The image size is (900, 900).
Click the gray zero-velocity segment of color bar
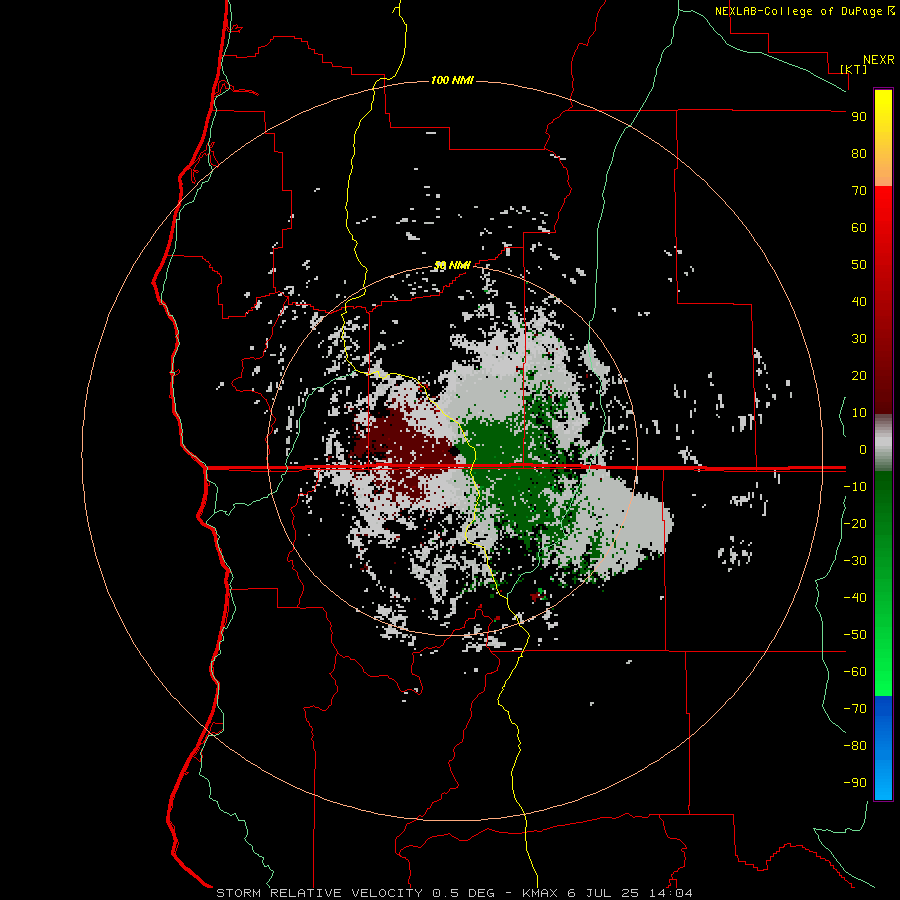coord(883,443)
